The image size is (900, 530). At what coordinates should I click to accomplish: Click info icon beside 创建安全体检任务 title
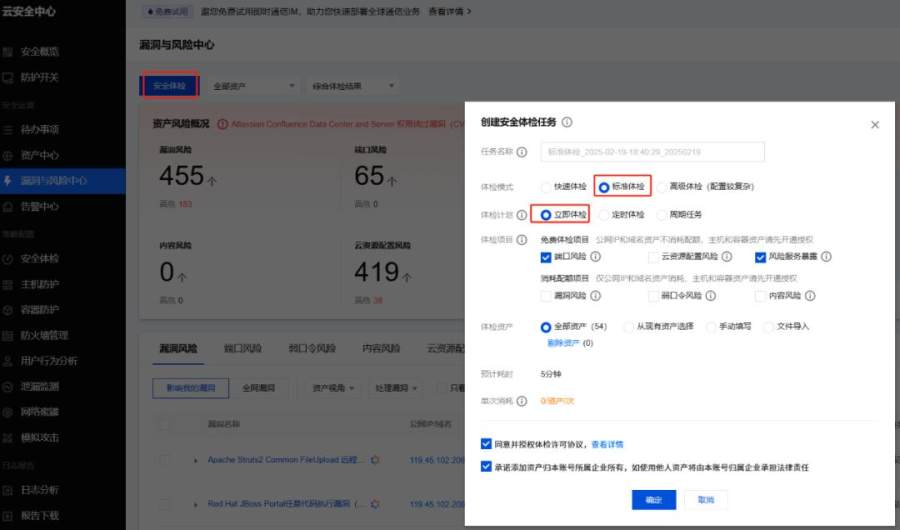click(x=567, y=122)
